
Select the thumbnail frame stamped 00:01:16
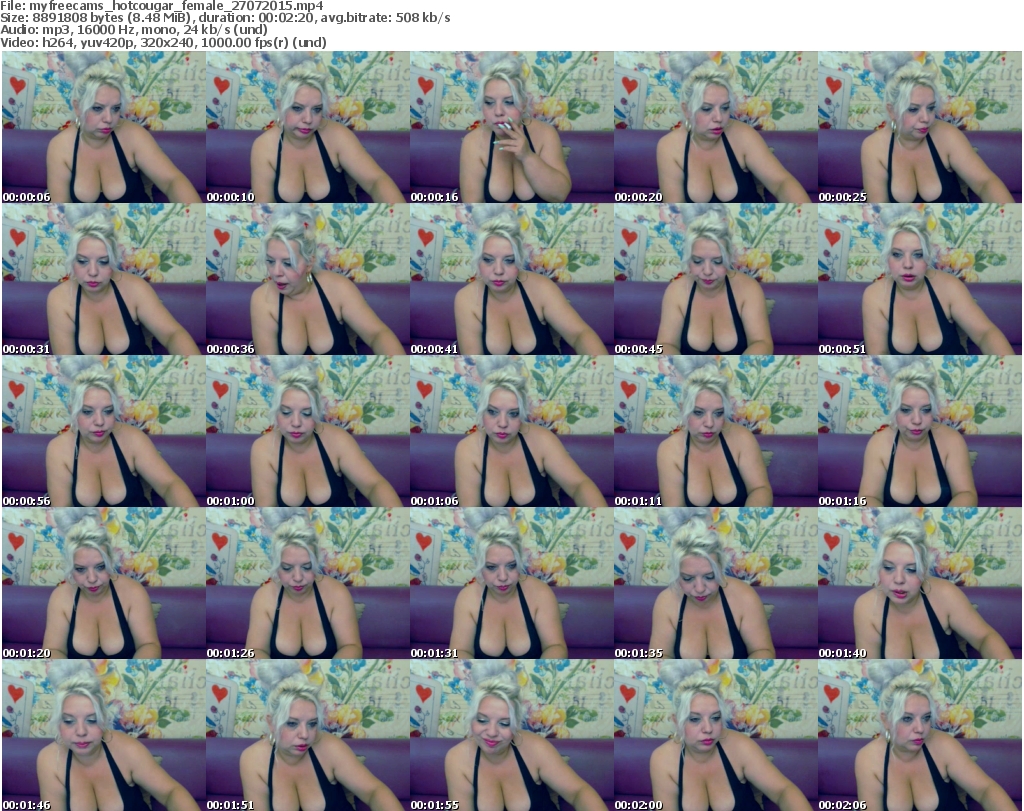pos(919,432)
